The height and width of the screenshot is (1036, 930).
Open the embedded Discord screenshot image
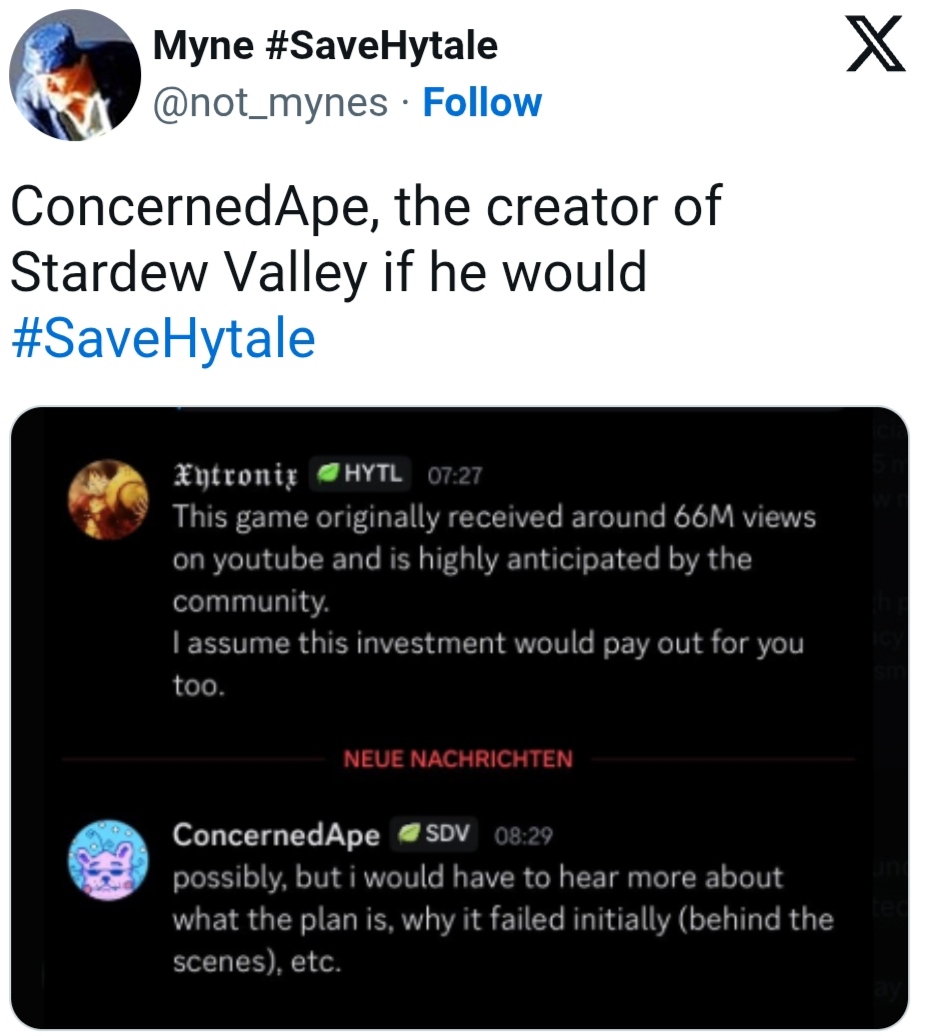point(459,718)
